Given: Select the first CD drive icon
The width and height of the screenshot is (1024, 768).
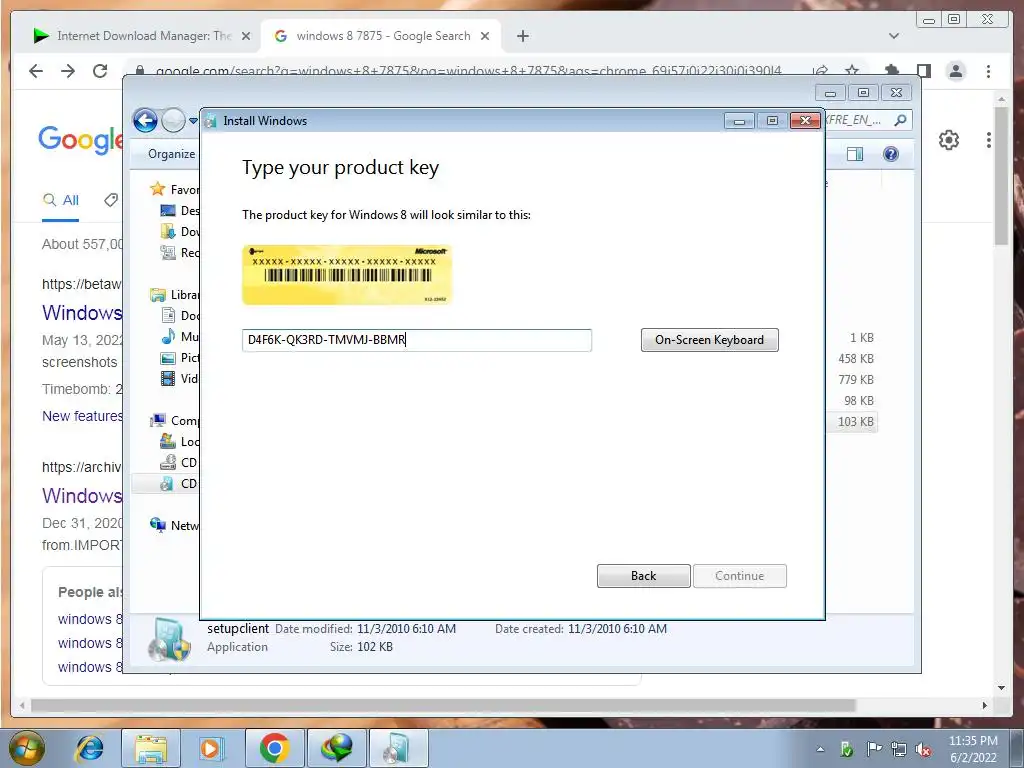Looking at the screenshot, I should click(x=168, y=462).
